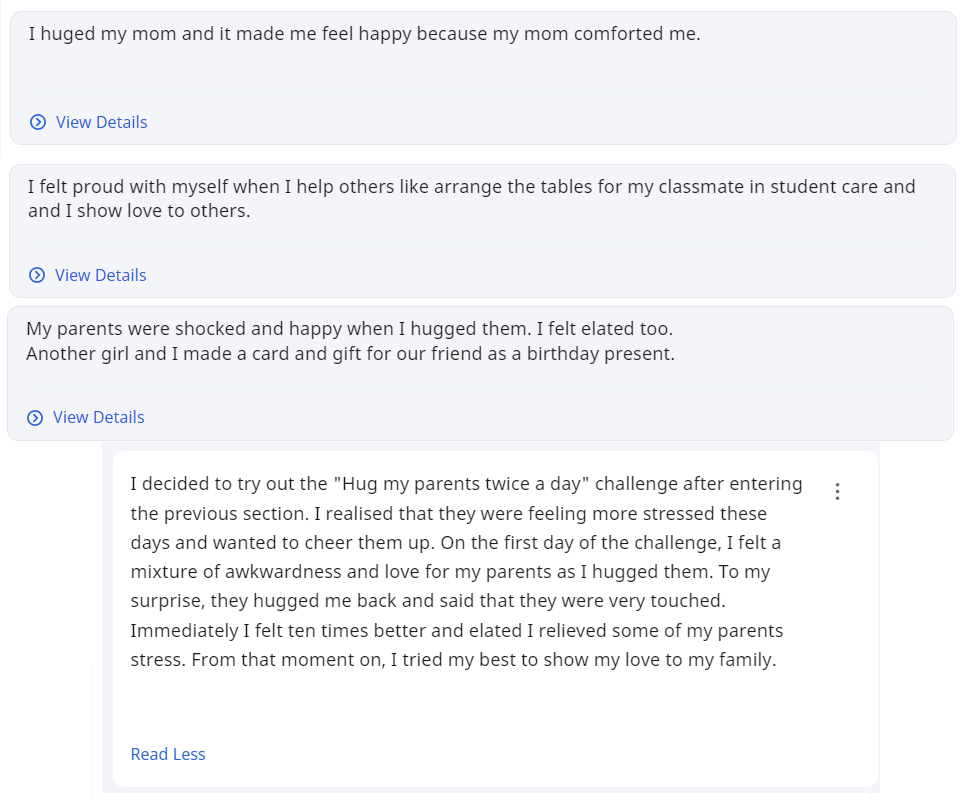Click the arrow icon in the "huged my mom" card
963x799 pixels.
point(38,122)
